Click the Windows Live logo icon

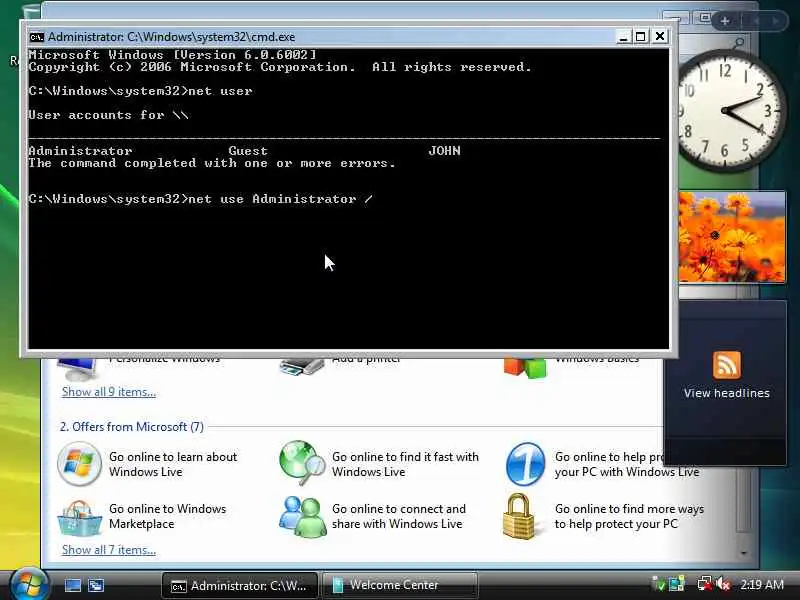coord(79,464)
